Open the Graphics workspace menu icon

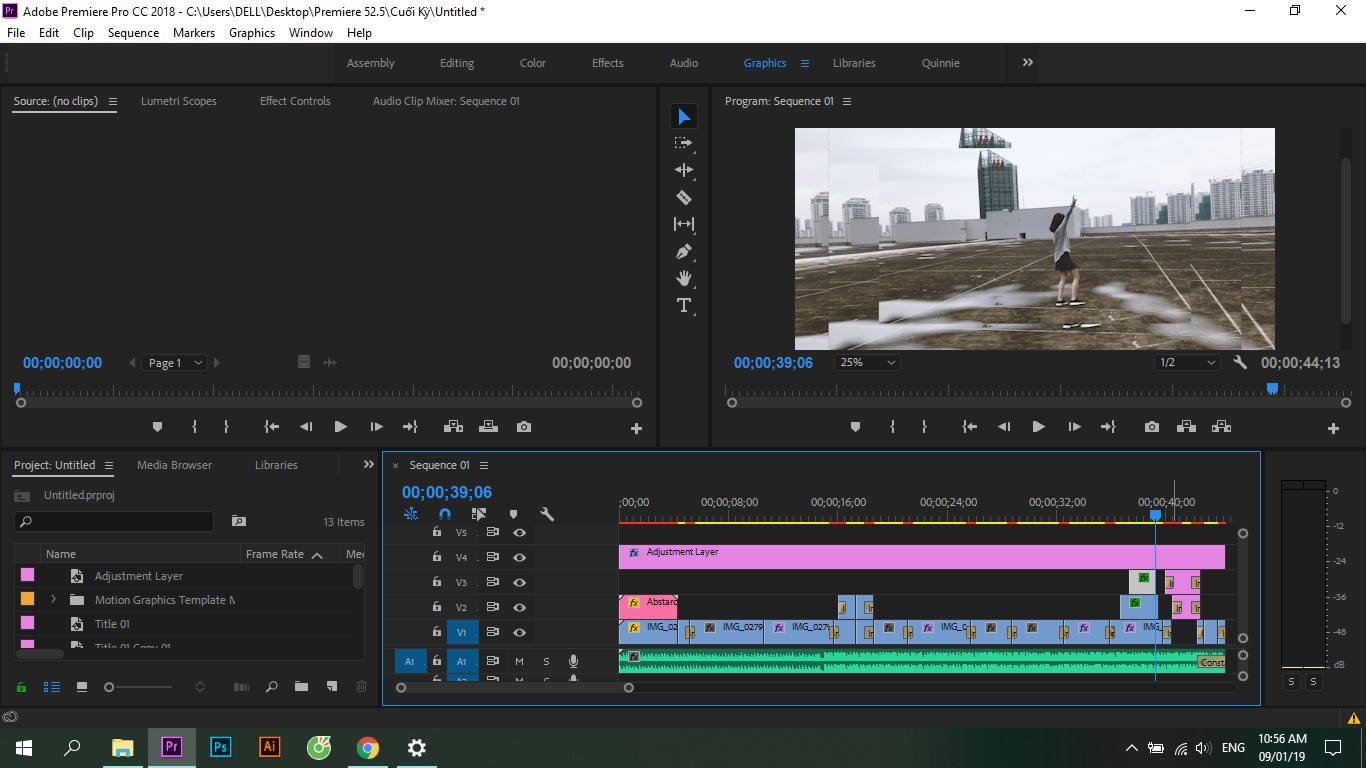tap(804, 63)
